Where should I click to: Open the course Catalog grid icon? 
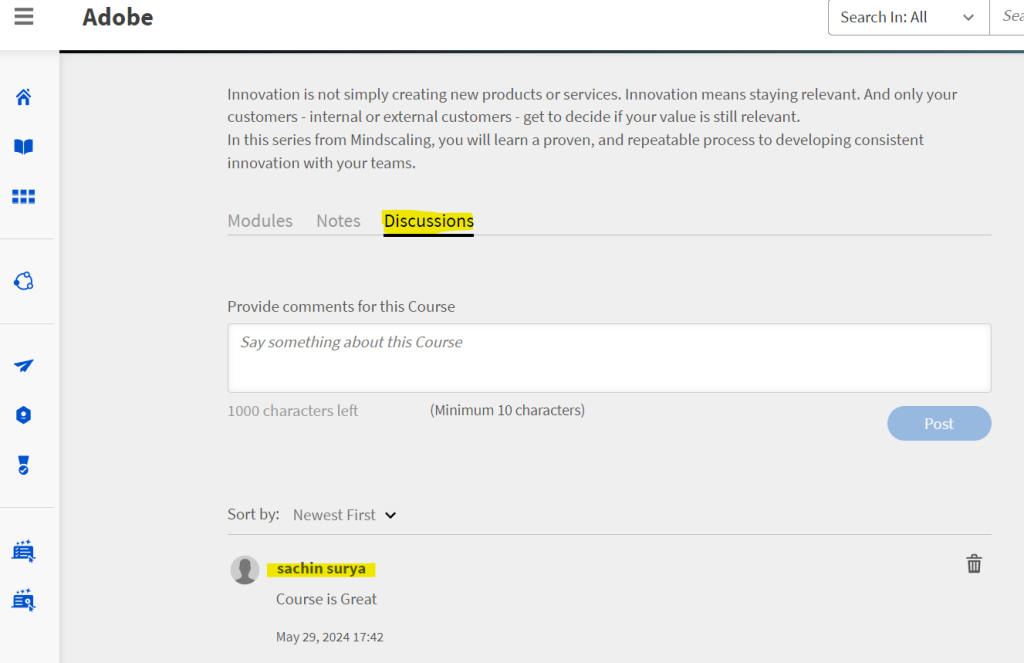coord(22,196)
